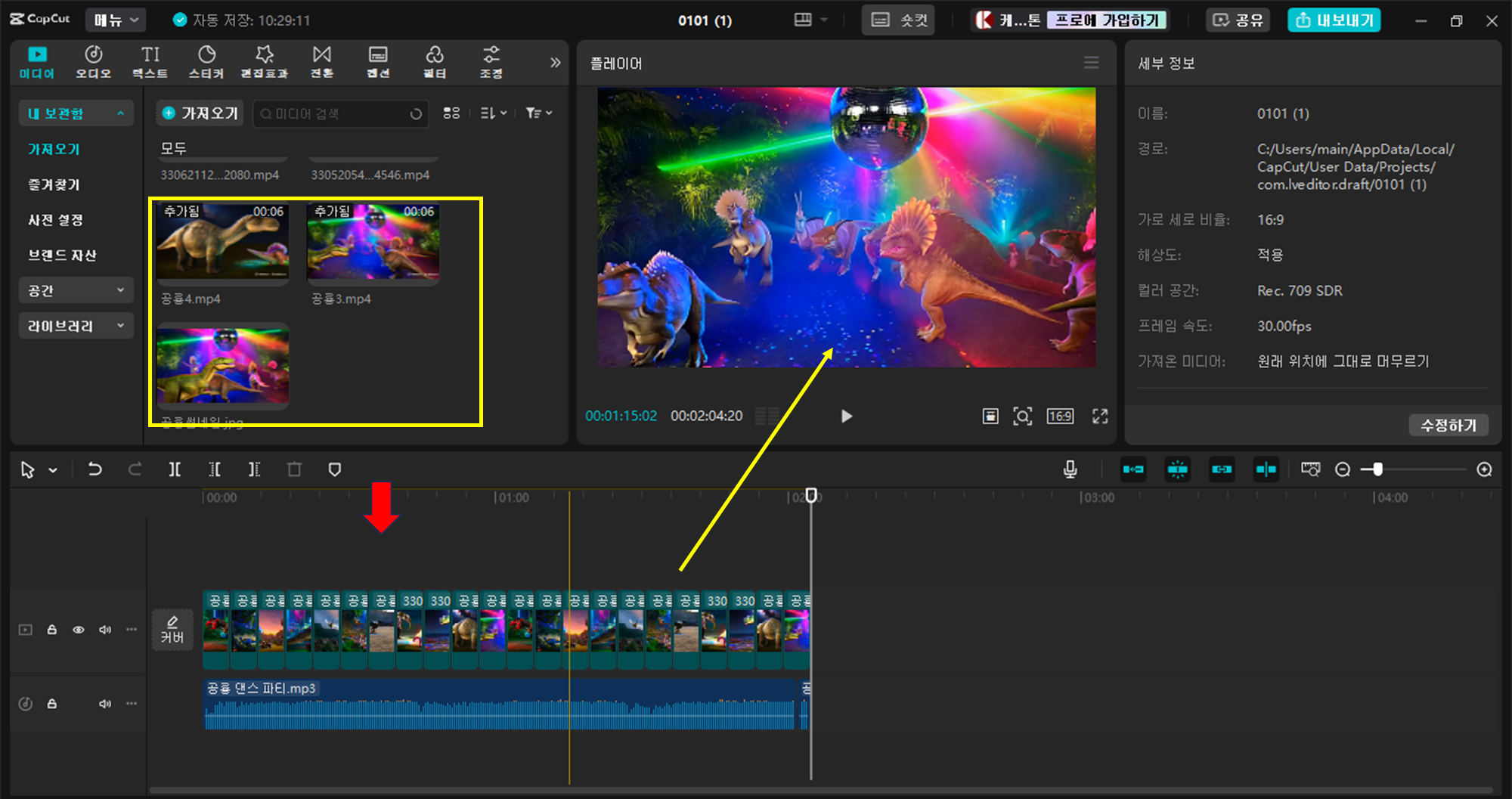Open the Text (텍스트) tab
1512x799 pixels.
pyautogui.click(x=150, y=62)
